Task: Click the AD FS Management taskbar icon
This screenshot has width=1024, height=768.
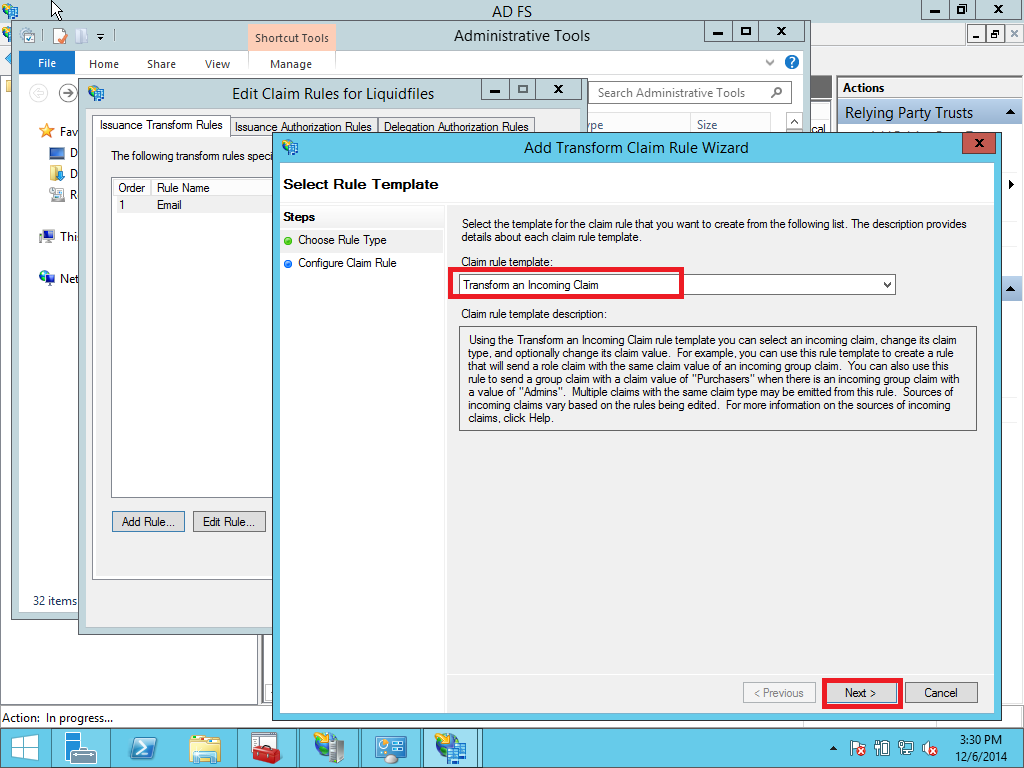Action: tap(449, 748)
